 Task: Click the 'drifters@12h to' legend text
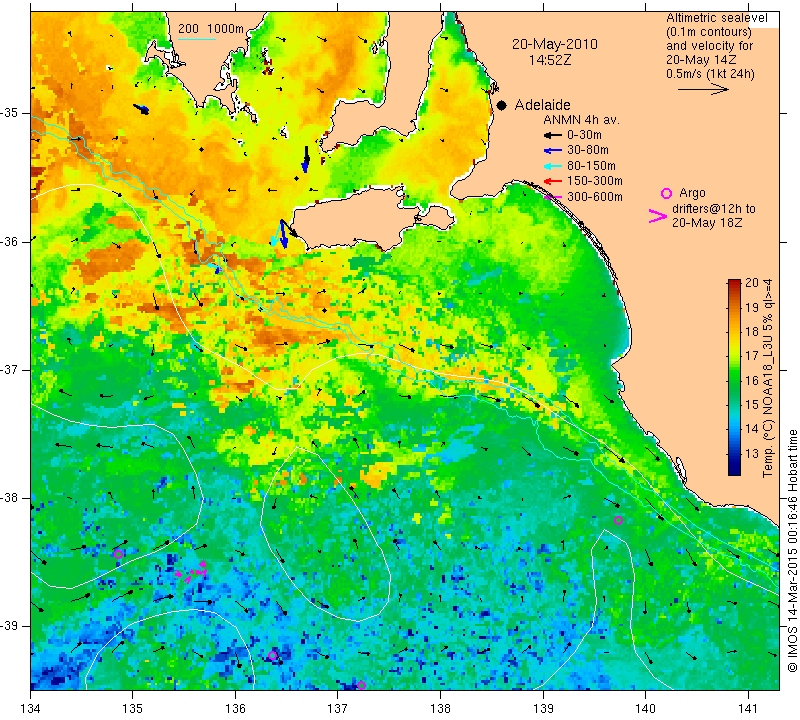tap(714, 209)
